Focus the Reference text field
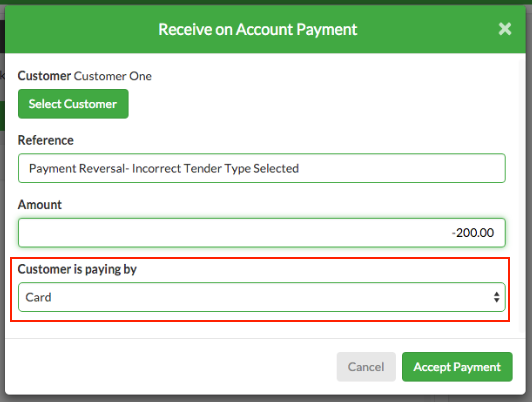532x402 pixels. pos(262,168)
